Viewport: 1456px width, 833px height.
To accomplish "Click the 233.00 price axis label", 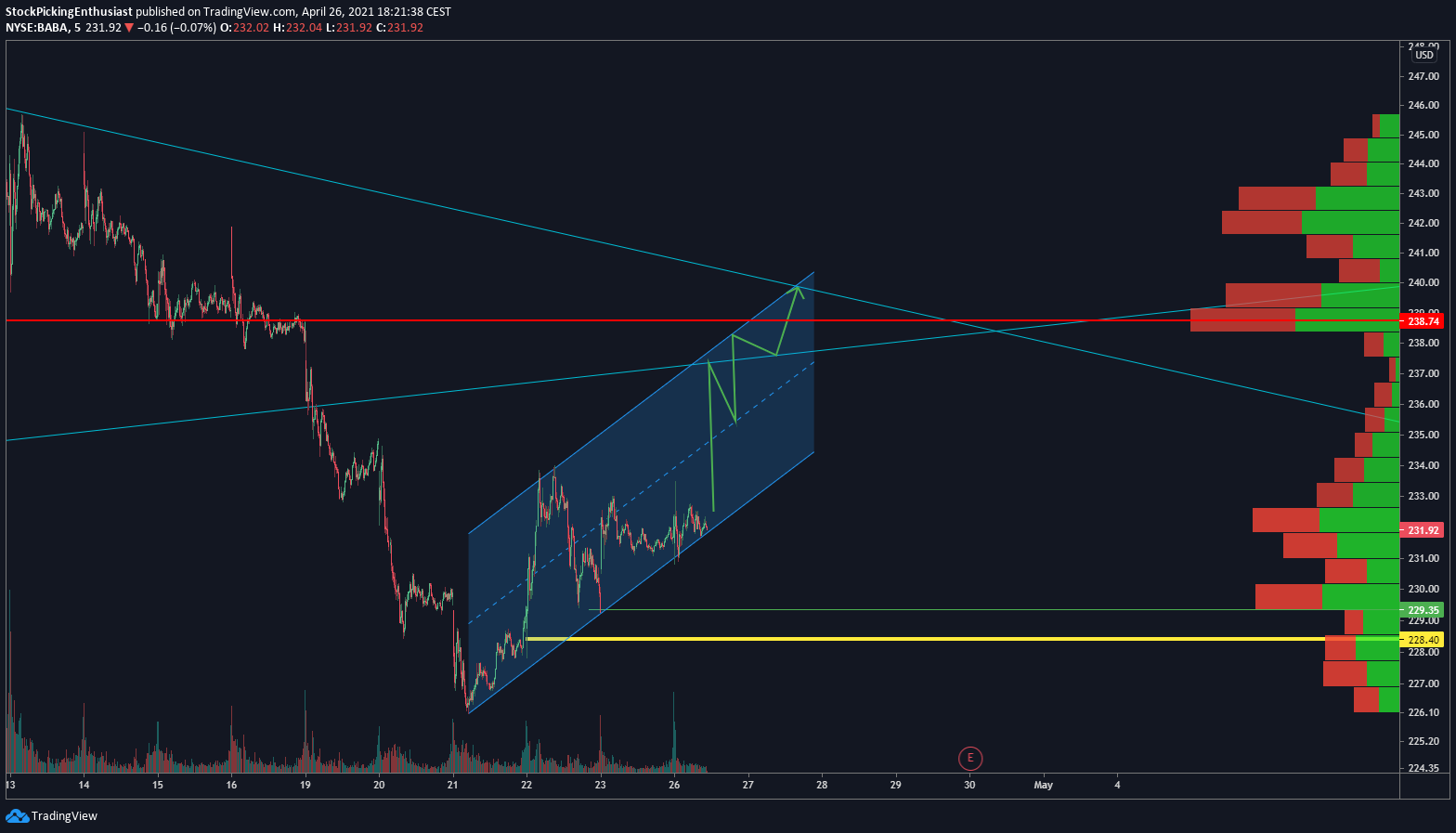I will click(x=1423, y=496).
